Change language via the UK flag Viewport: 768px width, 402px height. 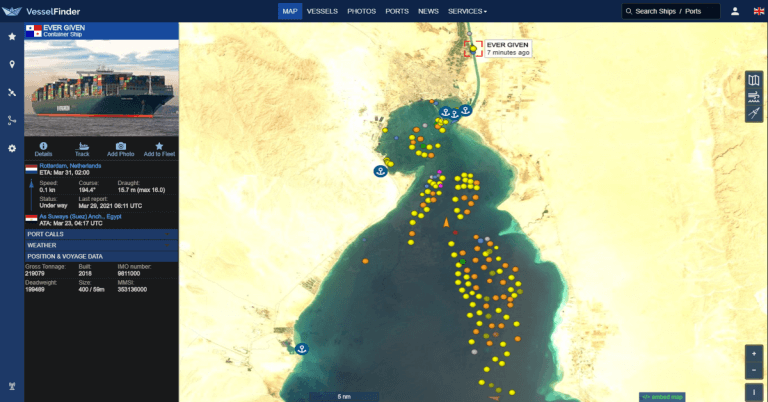(759, 11)
